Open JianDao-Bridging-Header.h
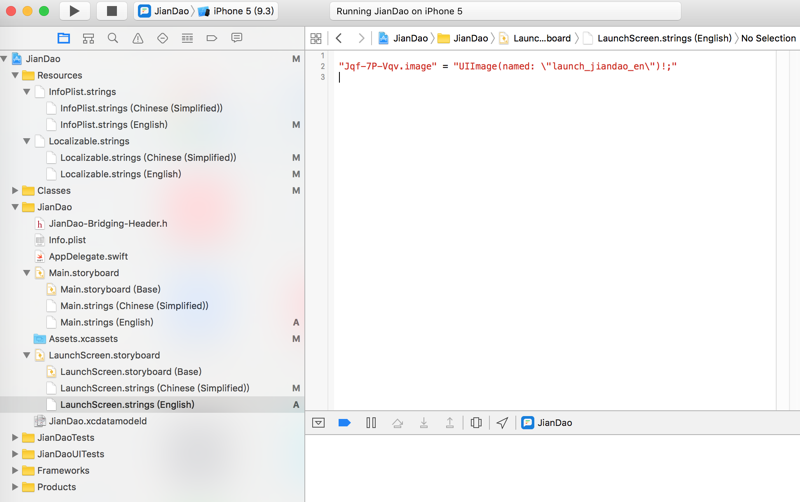The image size is (800, 502). [x=108, y=223]
